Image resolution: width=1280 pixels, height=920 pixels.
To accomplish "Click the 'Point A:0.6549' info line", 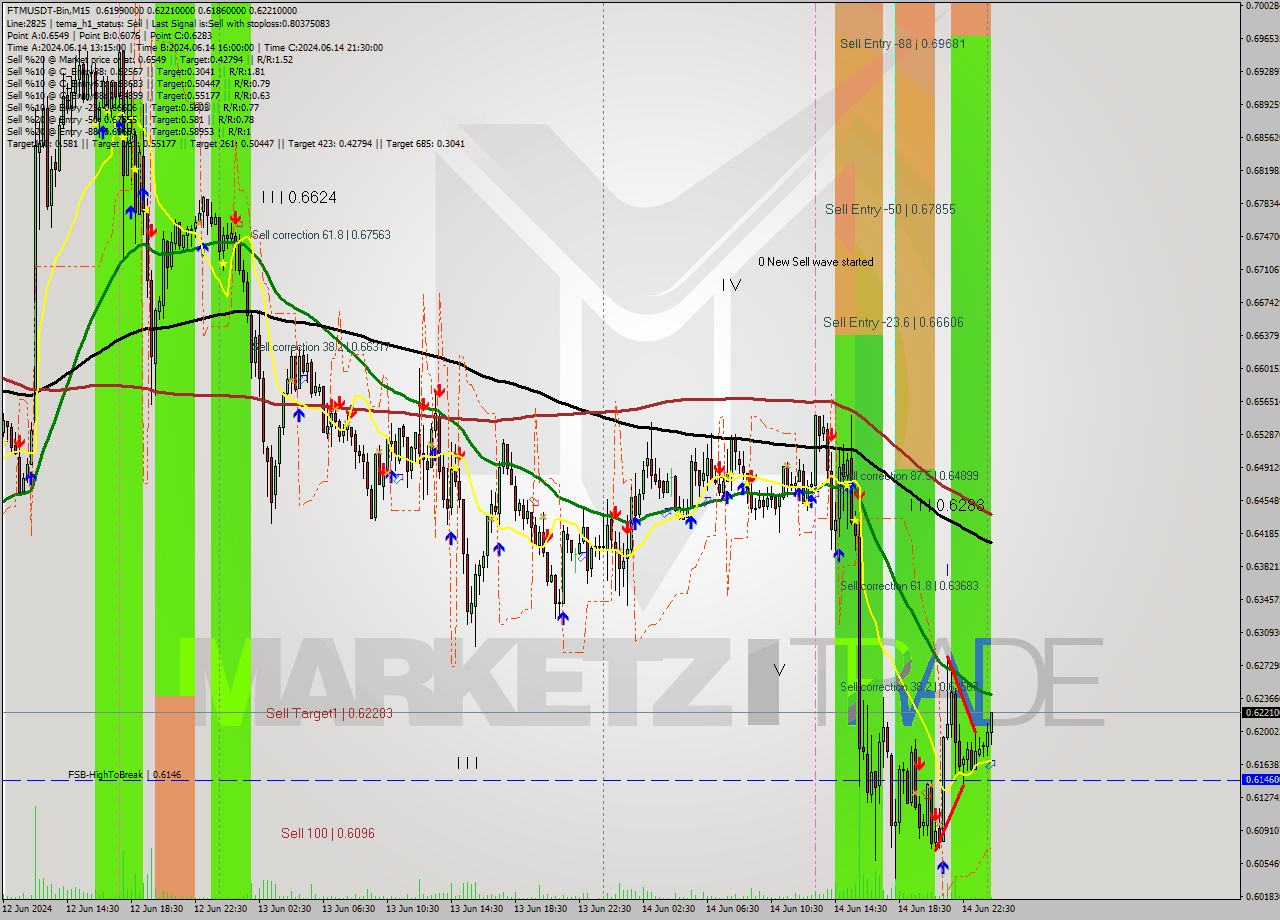I will point(109,35).
